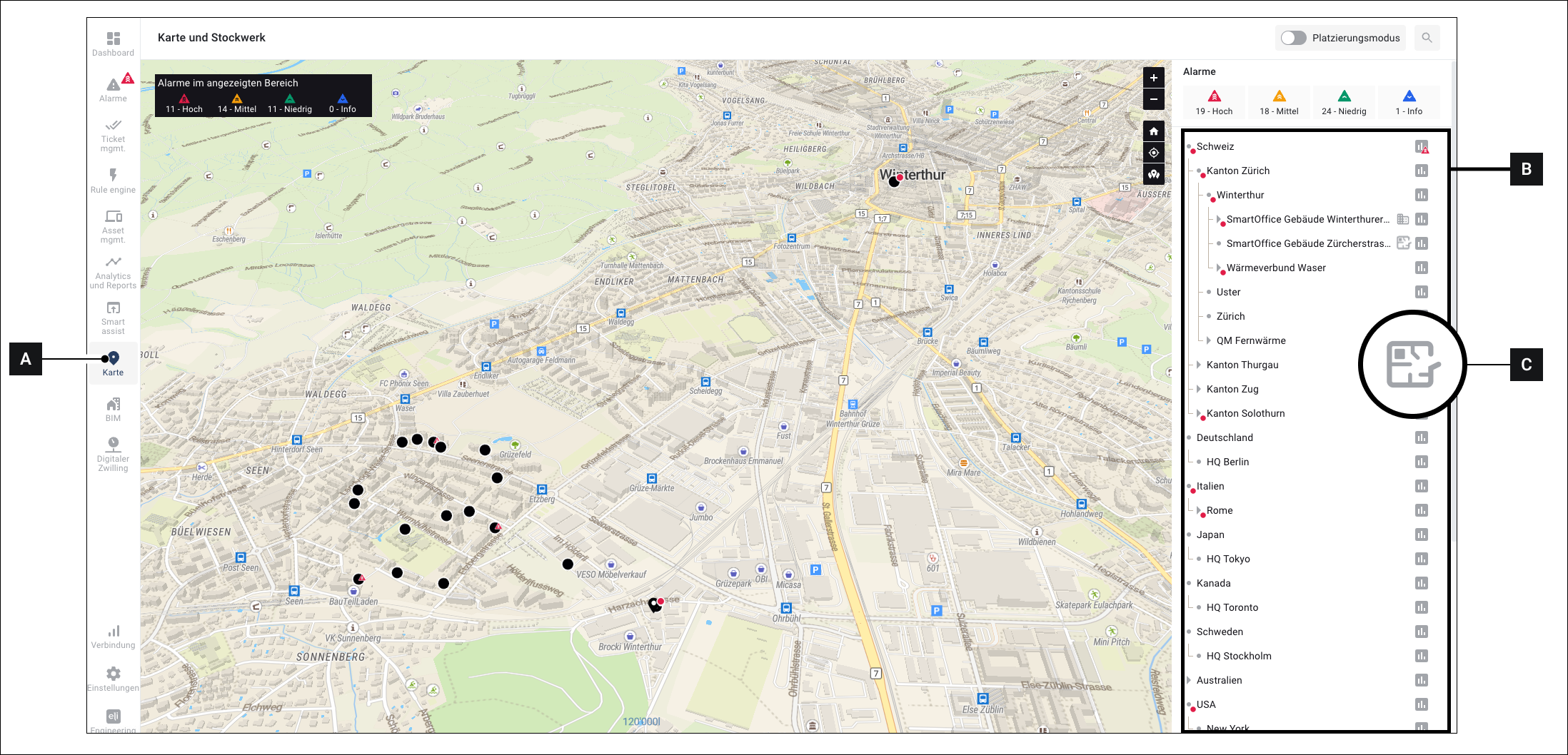This screenshot has width=1568, height=755.
Task: Open building icon for SmartOffice Gebäude Winterthurer
Action: tap(1403, 219)
